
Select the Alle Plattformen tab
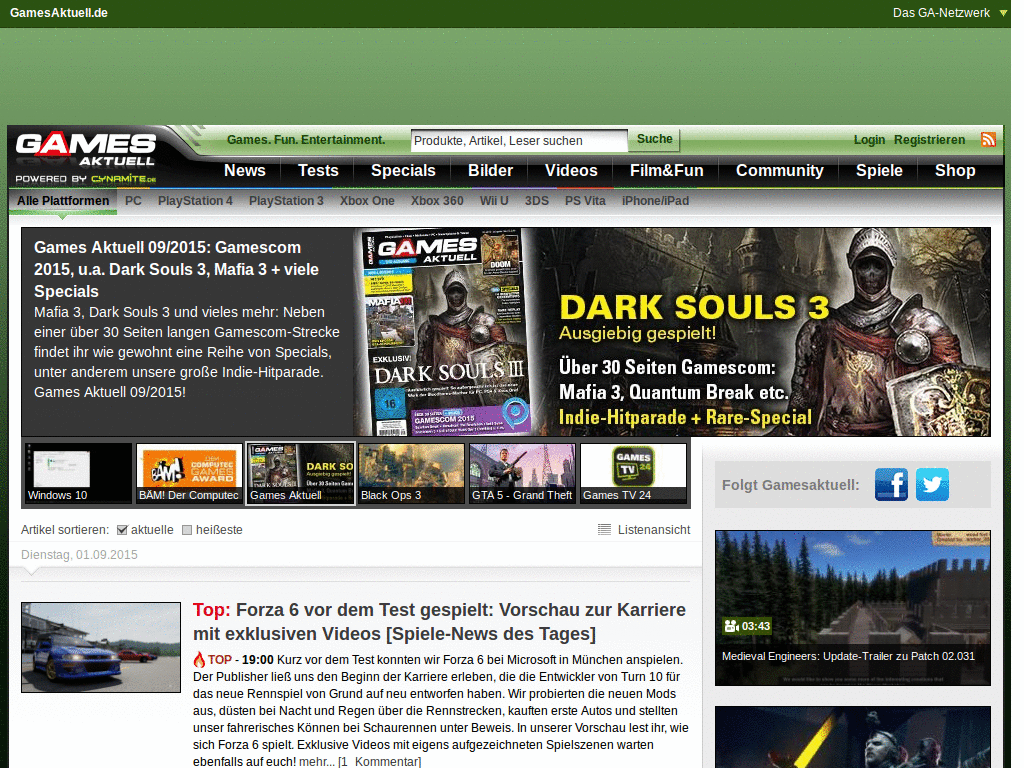(63, 200)
